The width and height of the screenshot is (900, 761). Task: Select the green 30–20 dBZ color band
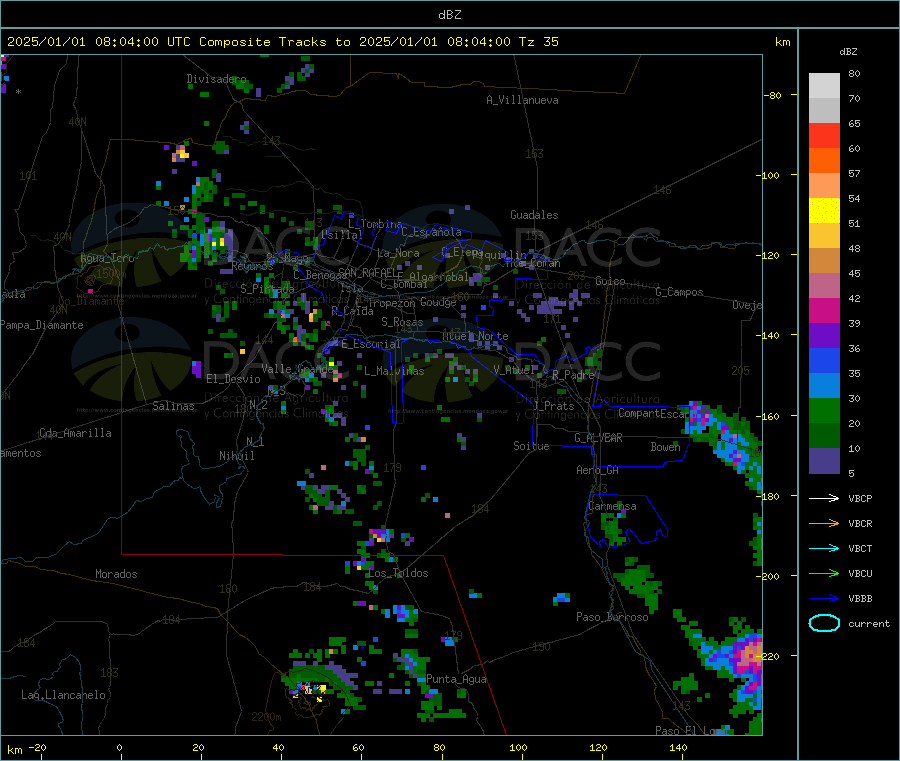(824, 410)
